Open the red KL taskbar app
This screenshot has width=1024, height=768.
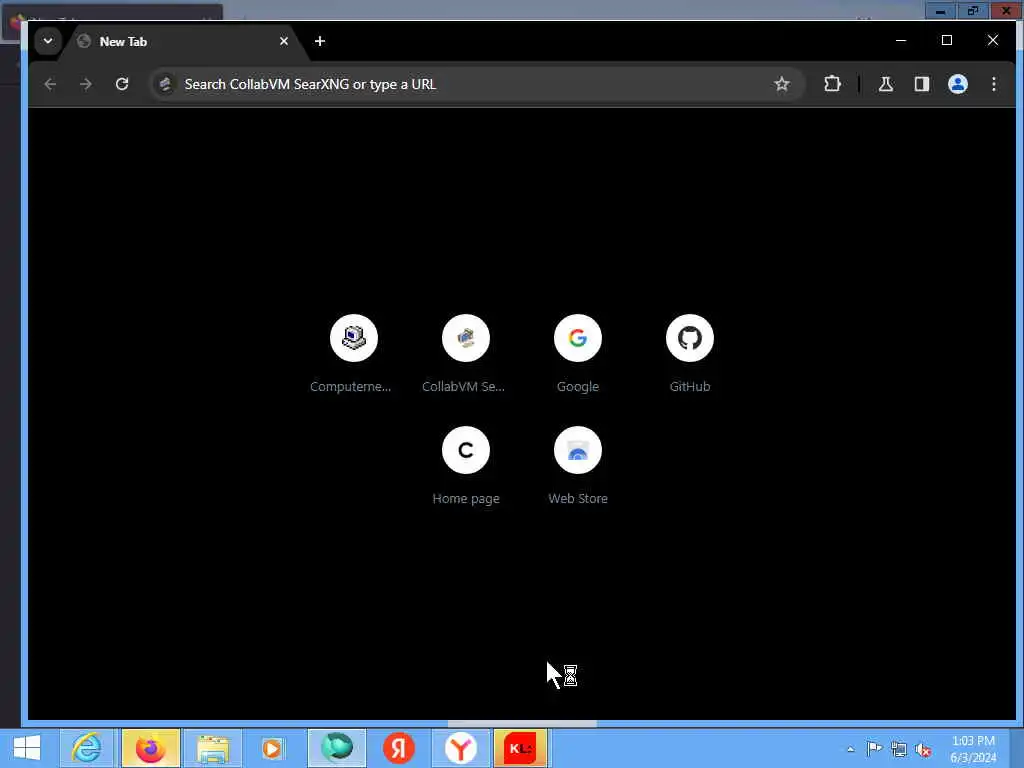click(520, 748)
